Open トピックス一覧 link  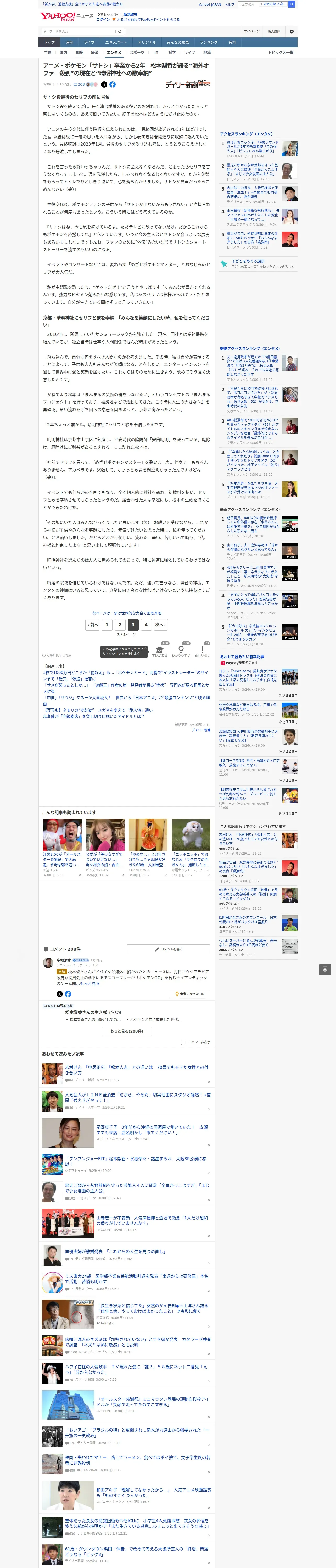281,52
